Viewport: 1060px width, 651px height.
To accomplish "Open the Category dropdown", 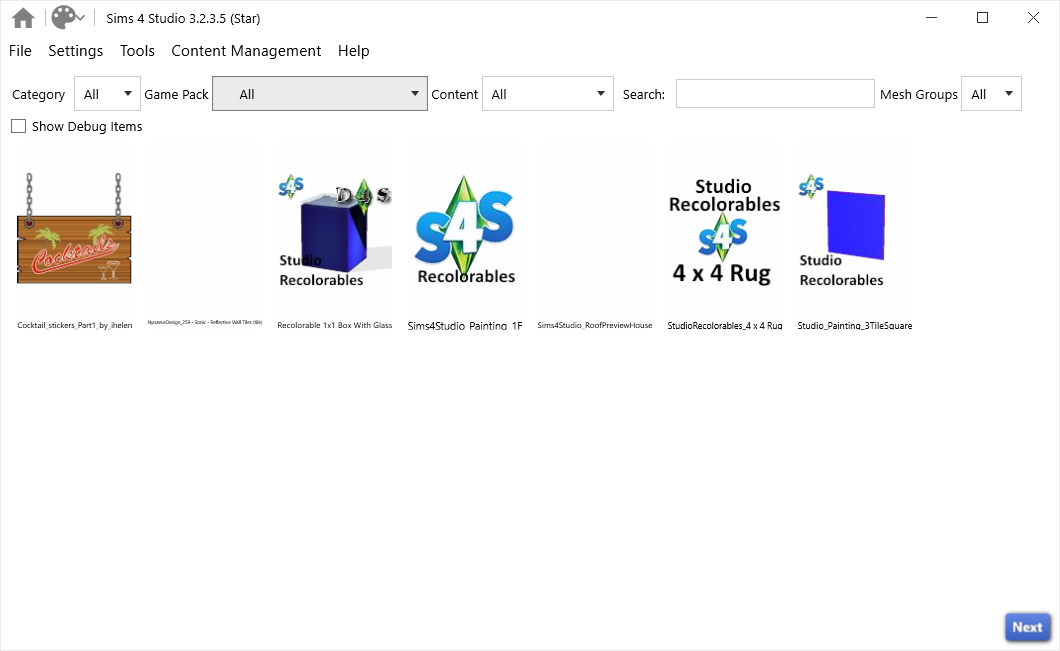I will (x=107, y=93).
